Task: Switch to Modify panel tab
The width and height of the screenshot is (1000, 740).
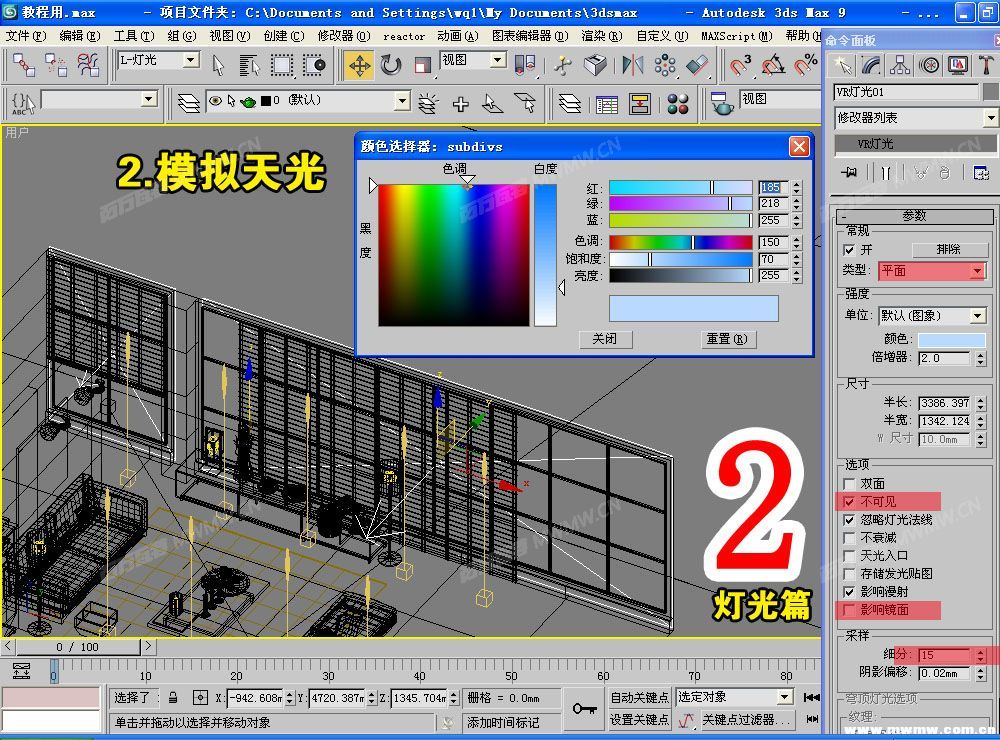Action: click(871, 65)
